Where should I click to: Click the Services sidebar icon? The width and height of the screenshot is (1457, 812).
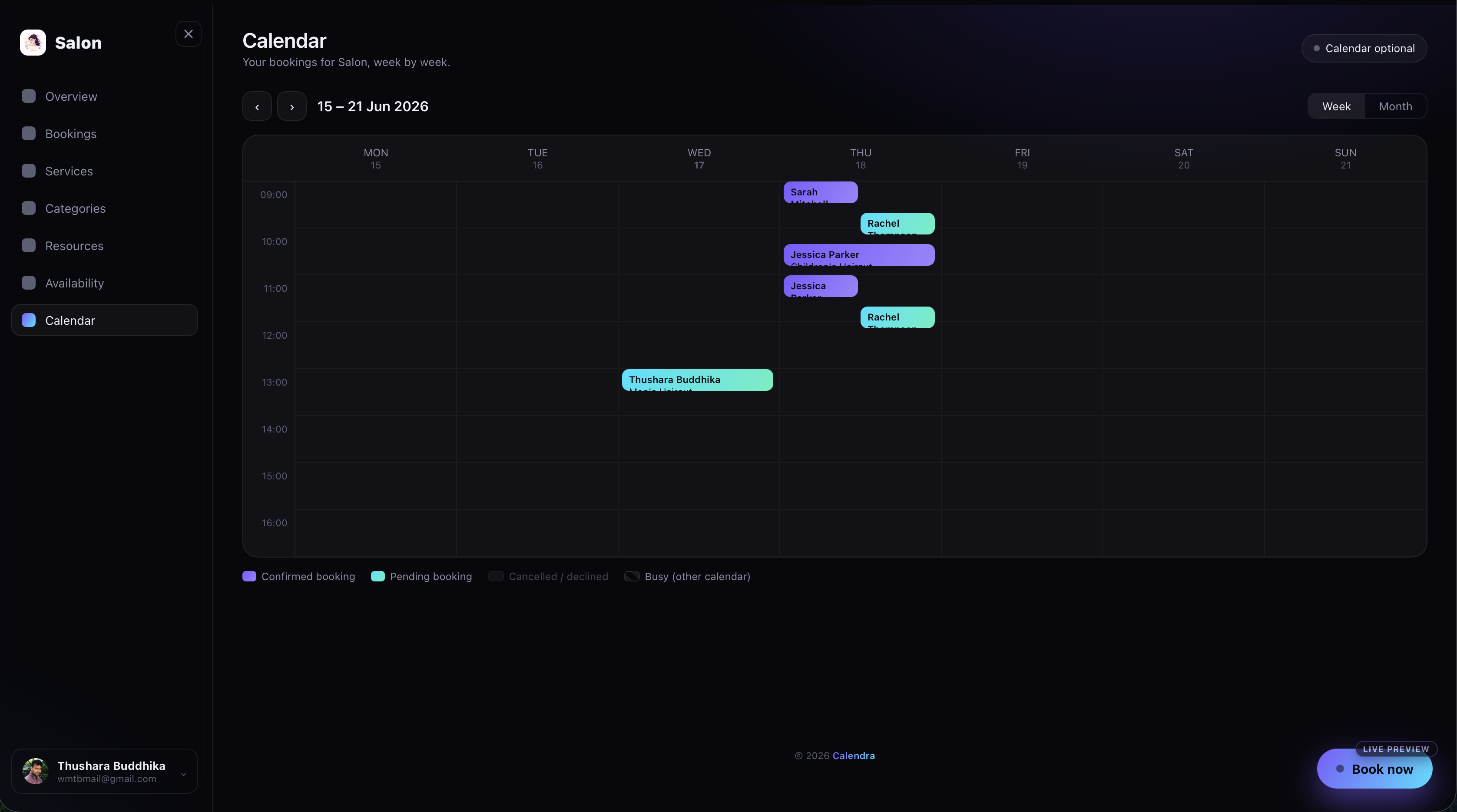pyautogui.click(x=29, y=171)
